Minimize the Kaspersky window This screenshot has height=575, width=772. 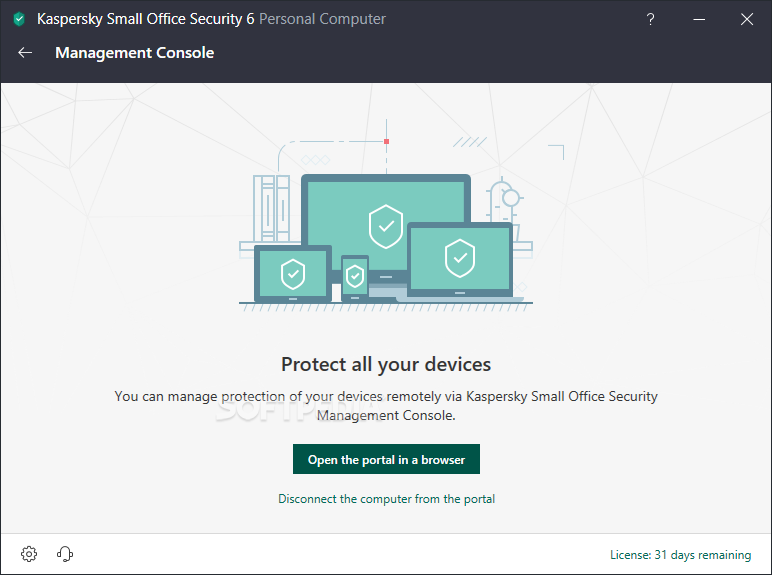point(699,19)
